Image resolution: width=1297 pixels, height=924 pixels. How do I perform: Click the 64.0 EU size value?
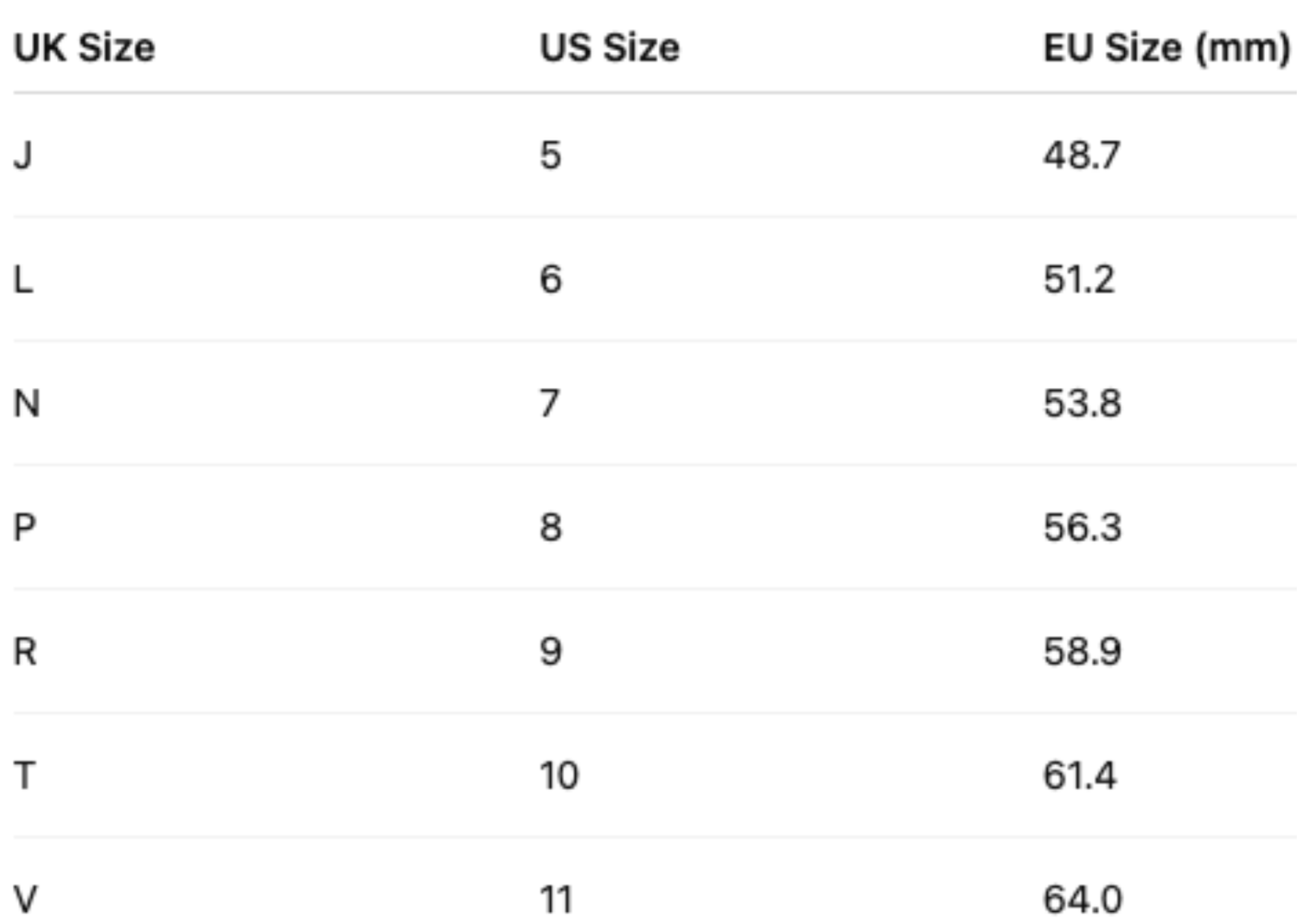click(x=1083, y=899)
